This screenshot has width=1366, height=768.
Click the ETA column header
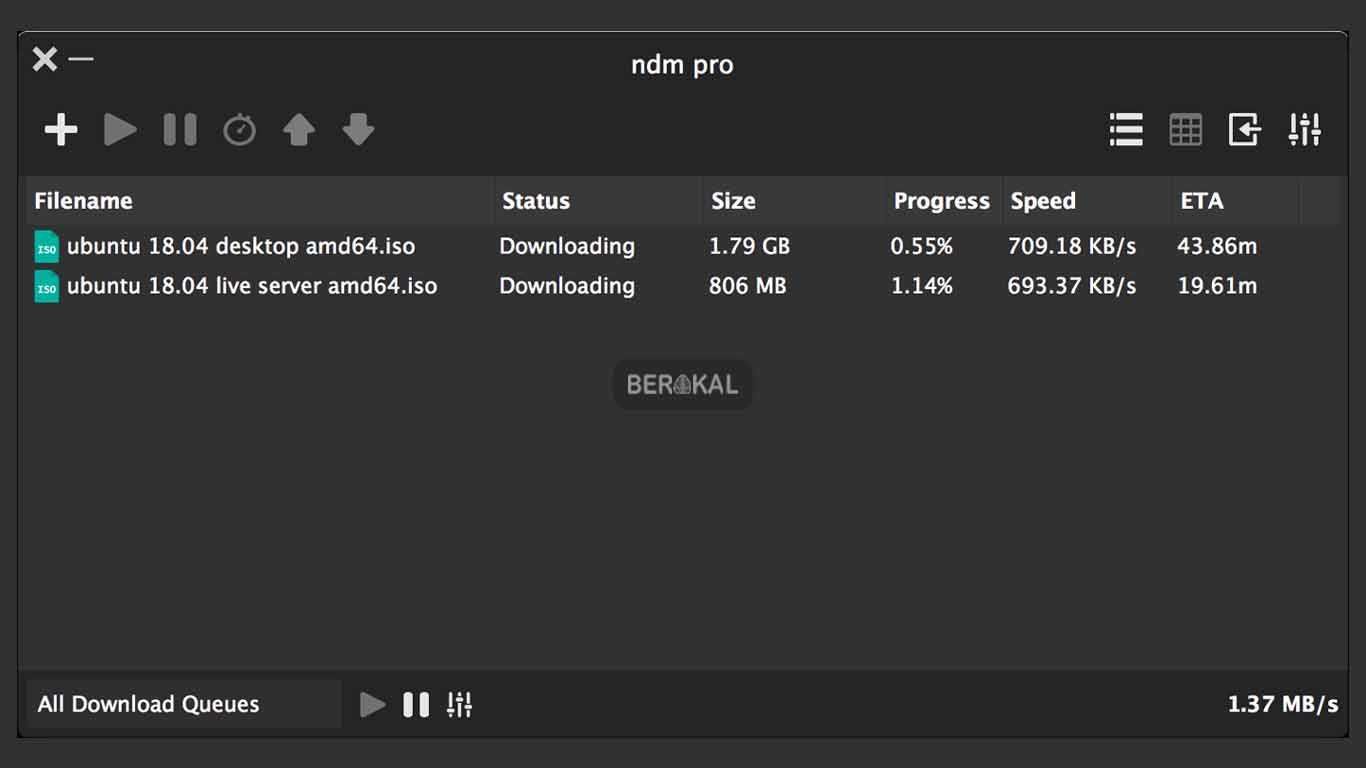pyautogui.click(x=1202, y=201)
